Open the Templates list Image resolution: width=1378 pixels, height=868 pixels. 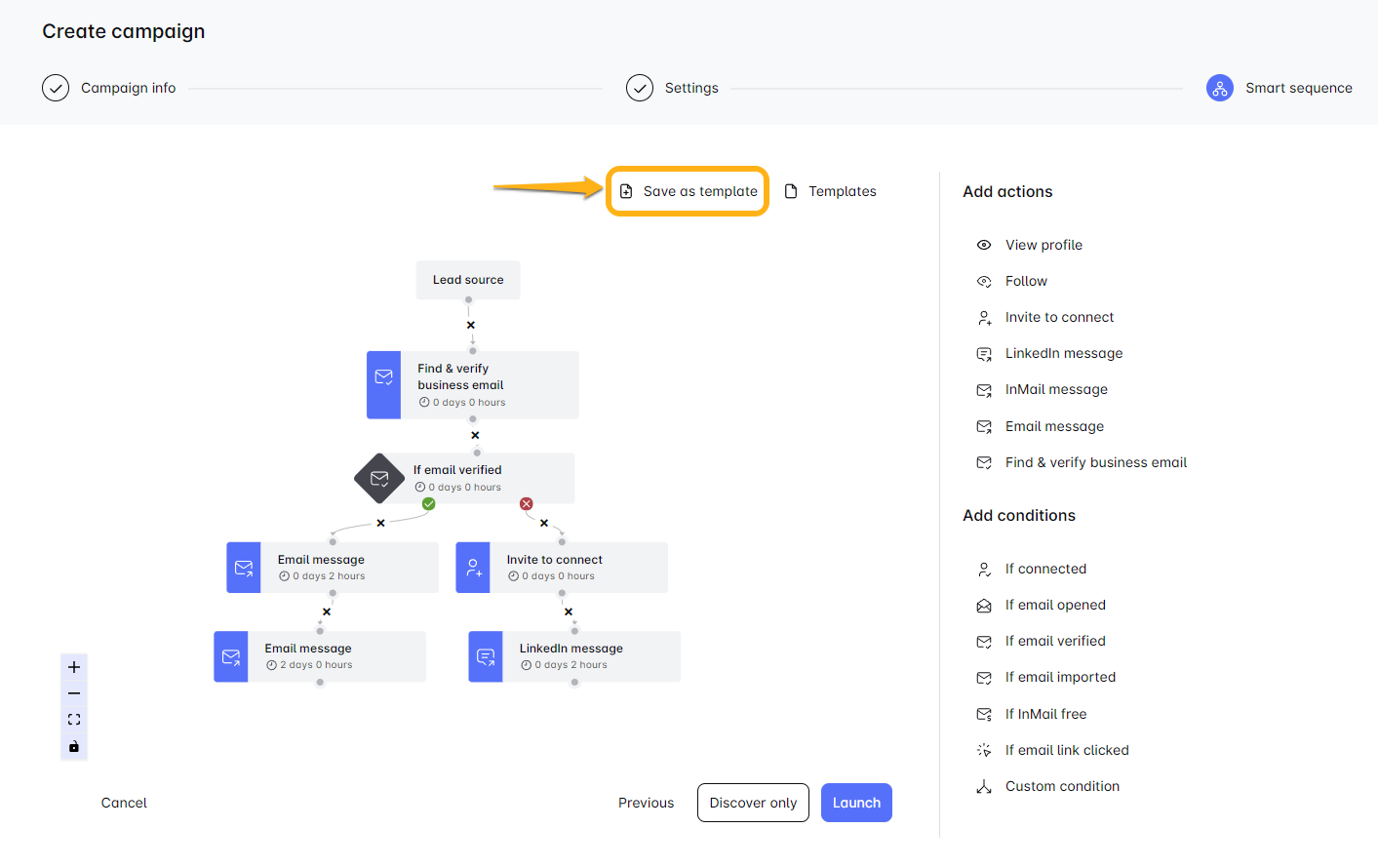831,191
